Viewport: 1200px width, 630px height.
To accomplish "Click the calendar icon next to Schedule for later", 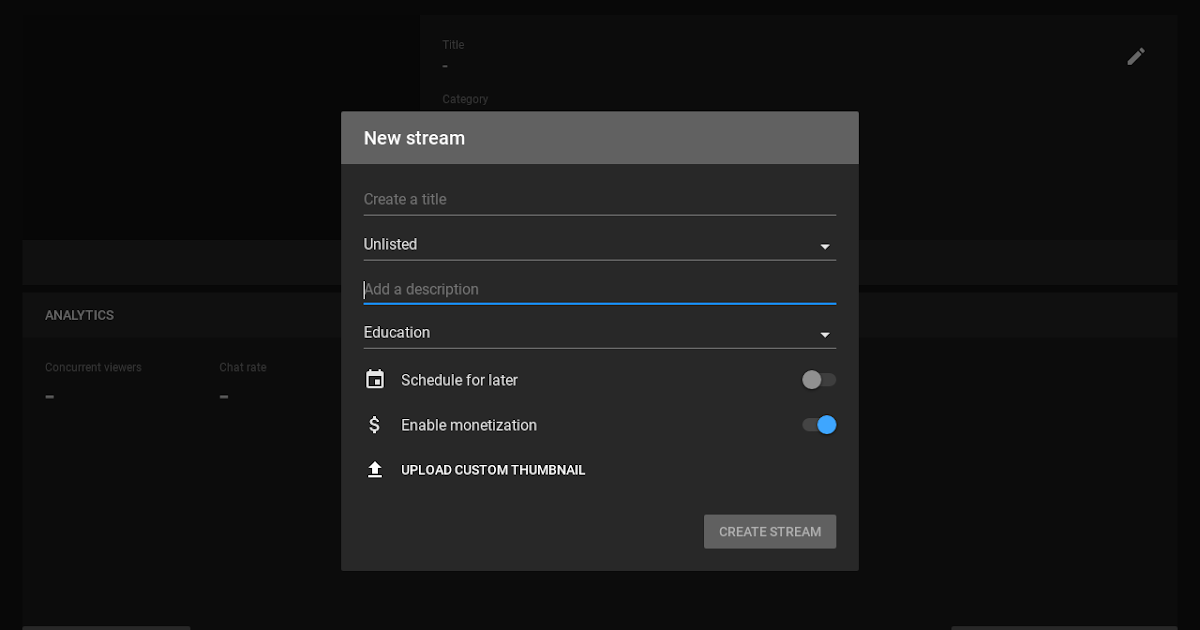I will tap(375, 379).
